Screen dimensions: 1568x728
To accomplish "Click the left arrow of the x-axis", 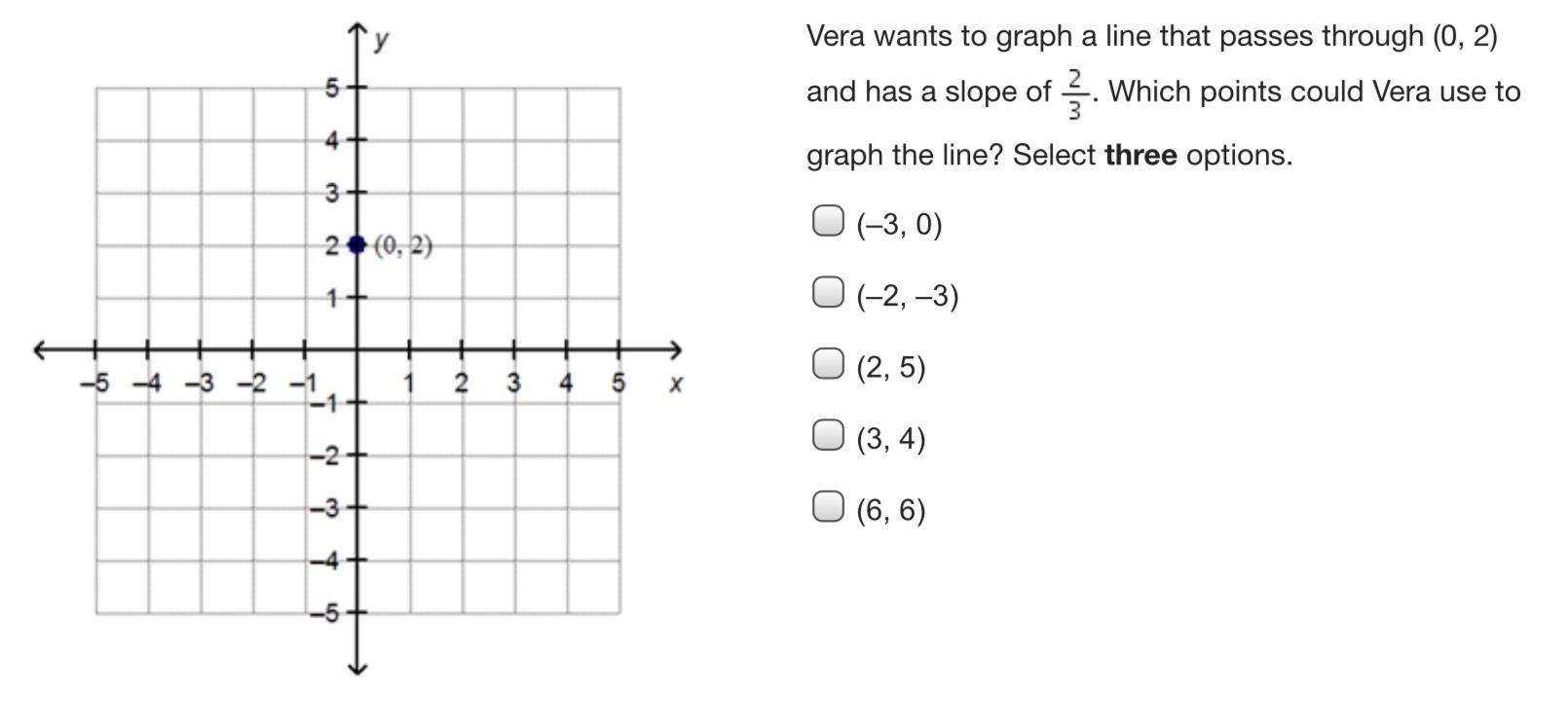I will pyautogui.click(x=43, y=350).
